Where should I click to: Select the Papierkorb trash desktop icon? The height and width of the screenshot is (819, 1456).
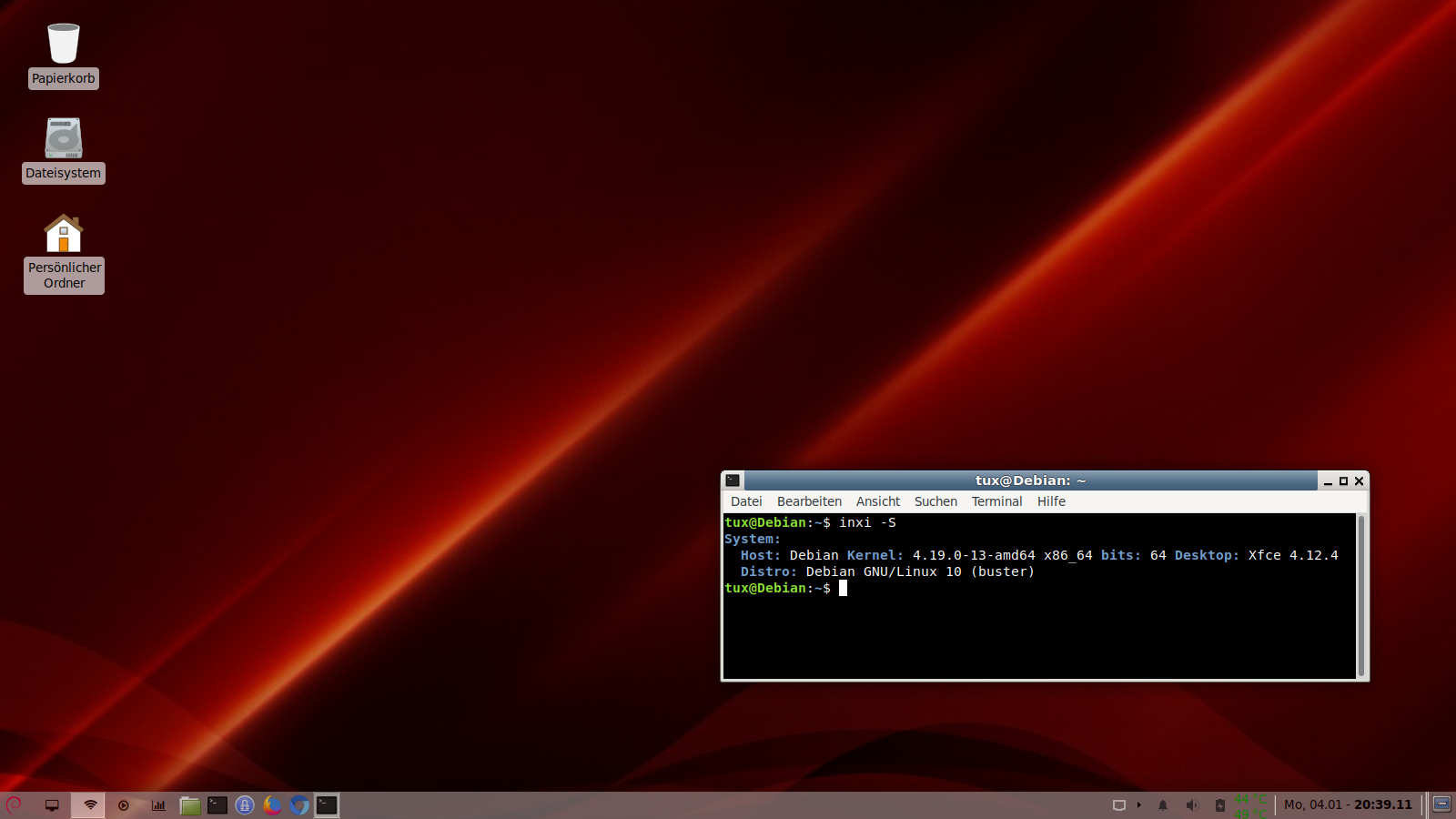tap(64, 56)
